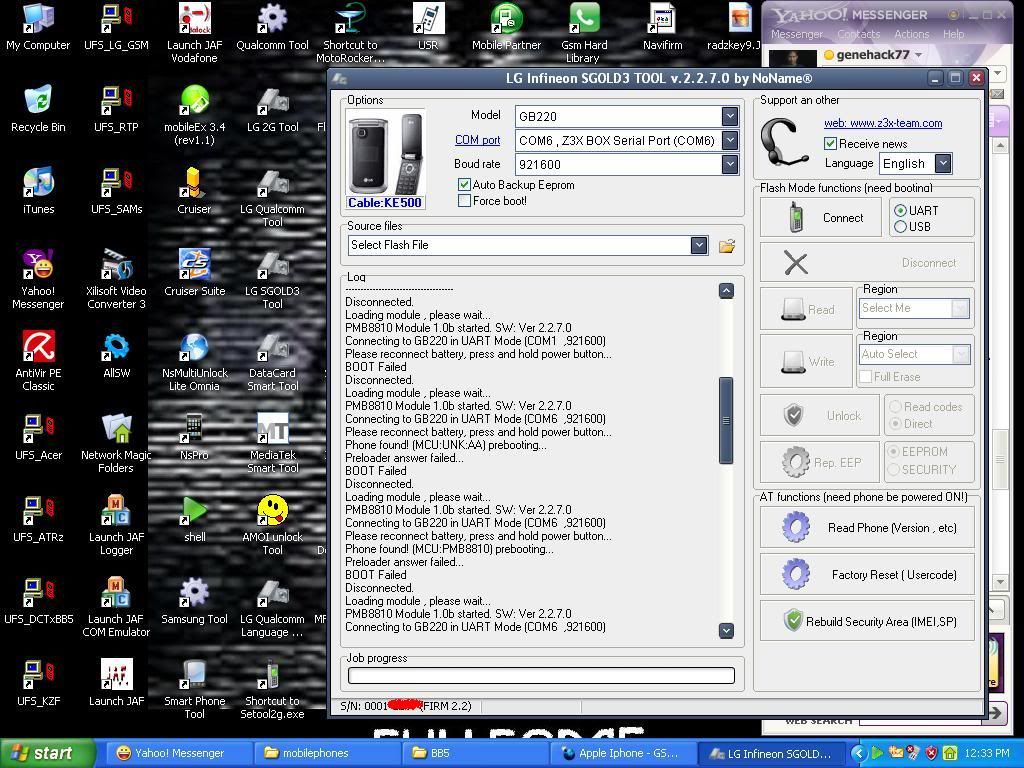Open the Help menu in Yahoo Messenger
The height and width of the screenshot is (768, 1024).
click(x=953, y=34)
